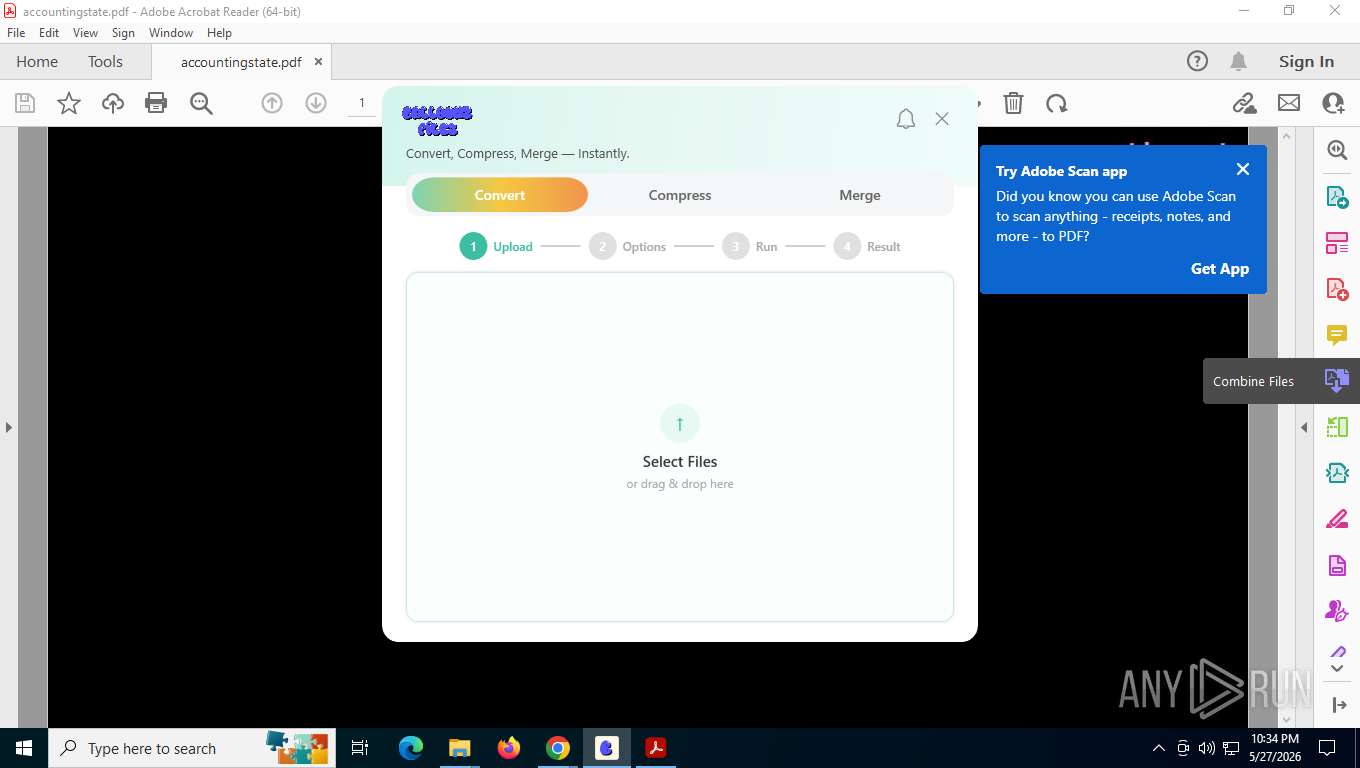Open the Comment tool icon

pos(1337,335)
